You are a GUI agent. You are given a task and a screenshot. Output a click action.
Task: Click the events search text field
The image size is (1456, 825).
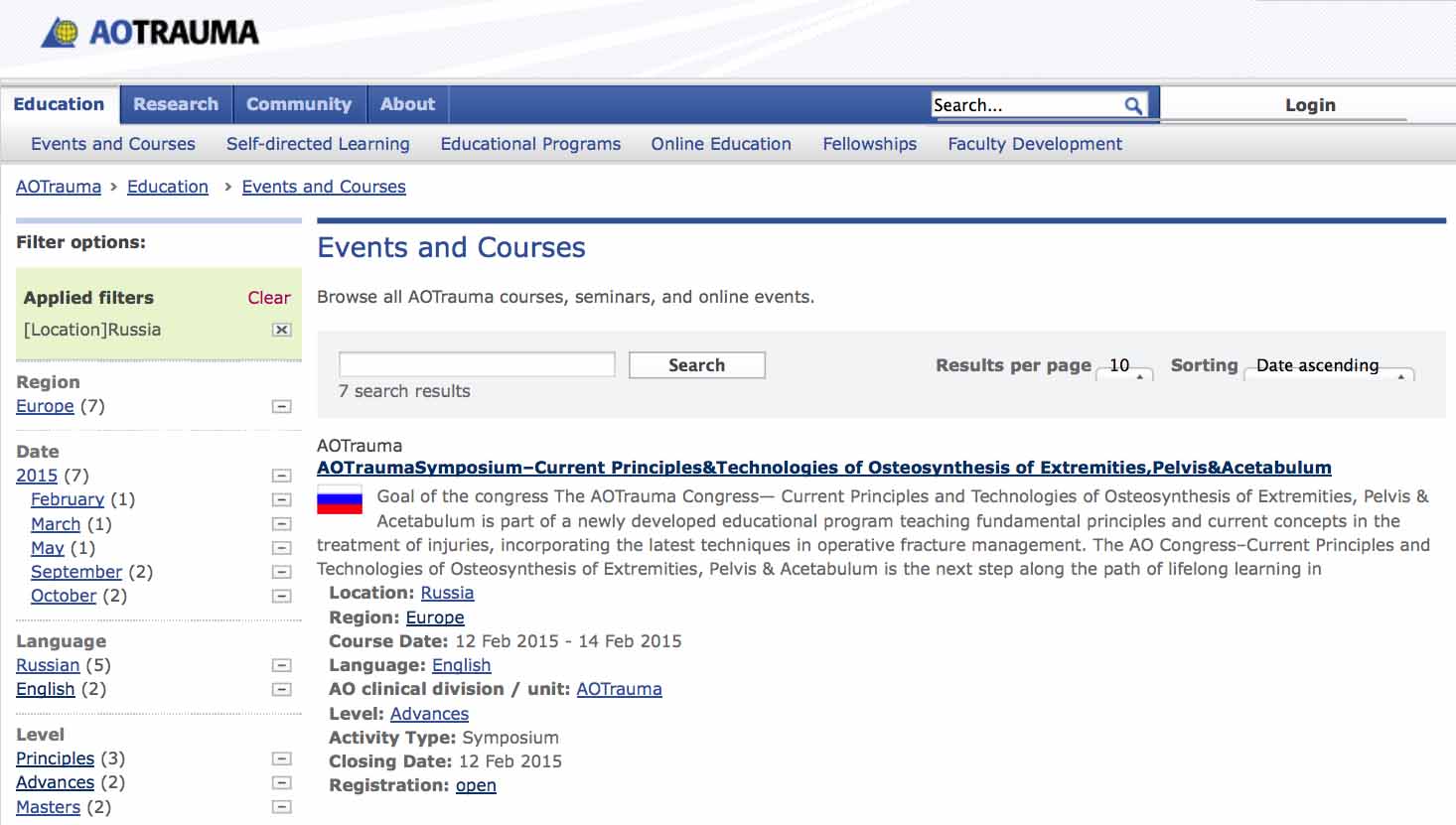(x=477, y=364)
